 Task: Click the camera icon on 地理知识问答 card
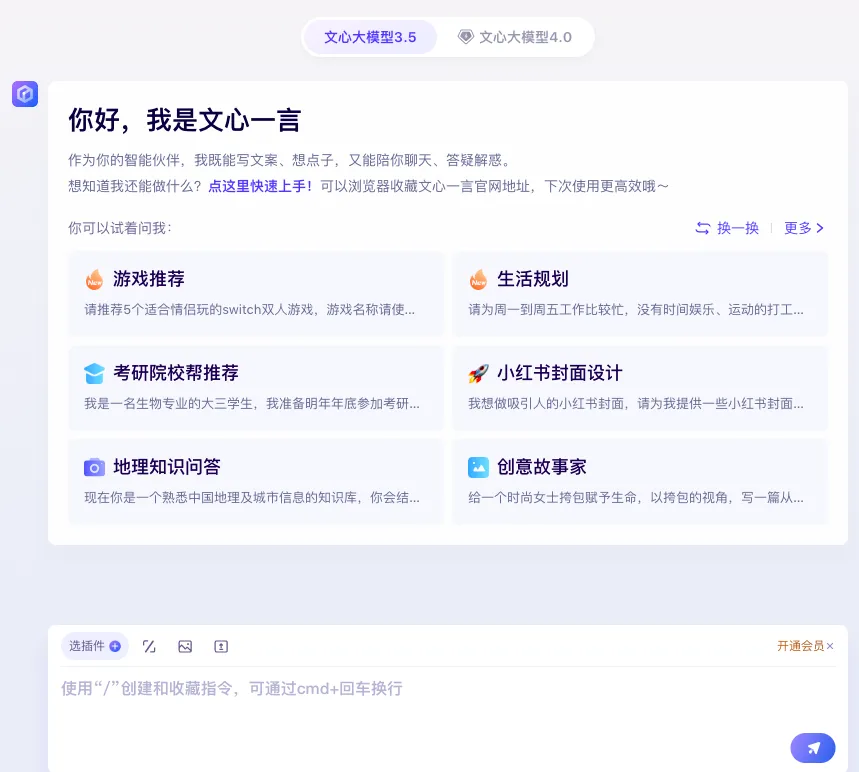[x=94, y=467]
